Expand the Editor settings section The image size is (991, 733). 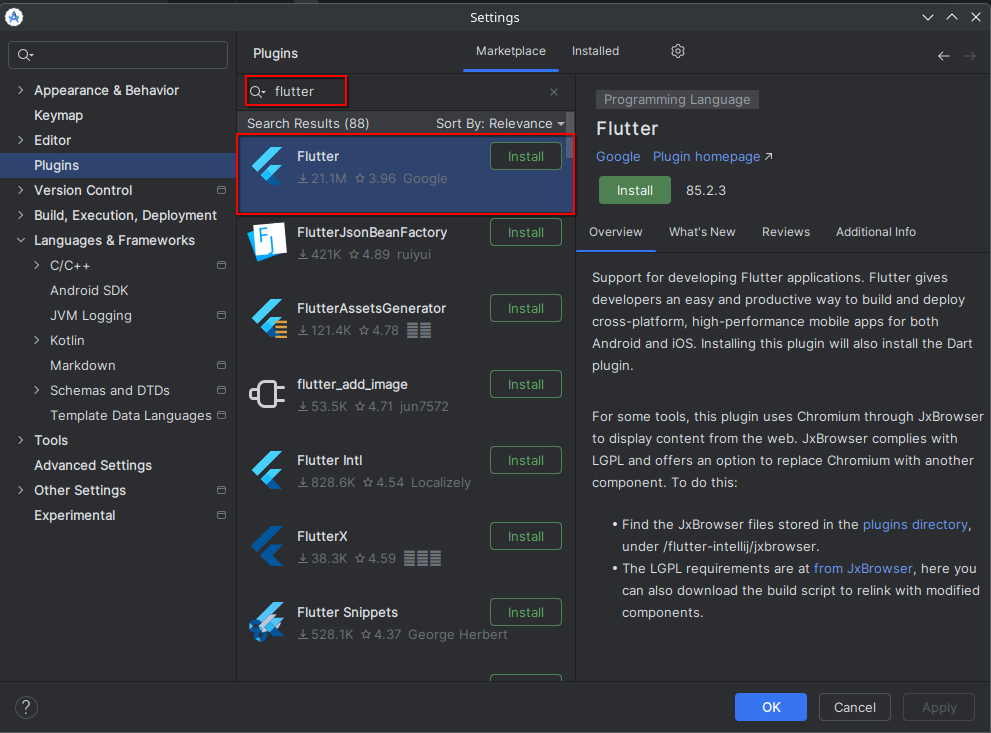coord(21,140)
